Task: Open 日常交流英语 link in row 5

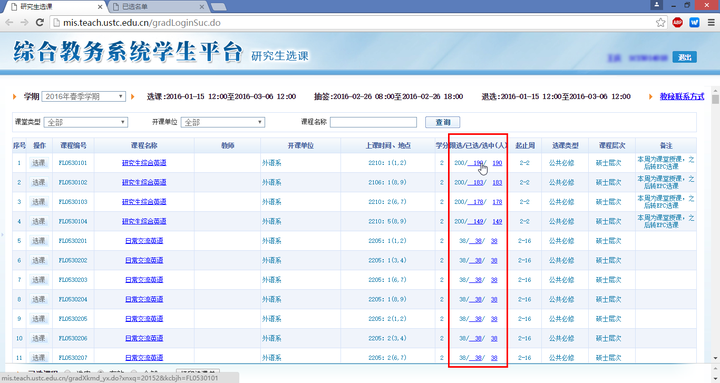Action: (144, 241)
